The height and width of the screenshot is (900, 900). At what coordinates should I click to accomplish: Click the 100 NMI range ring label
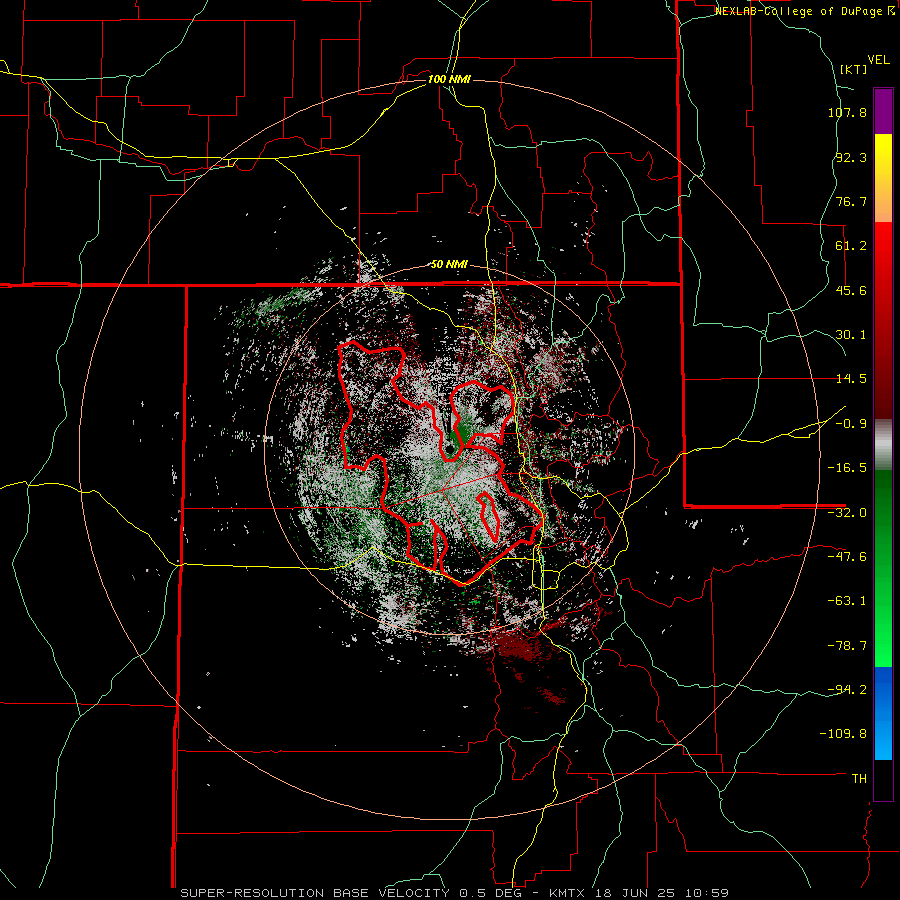449,79
